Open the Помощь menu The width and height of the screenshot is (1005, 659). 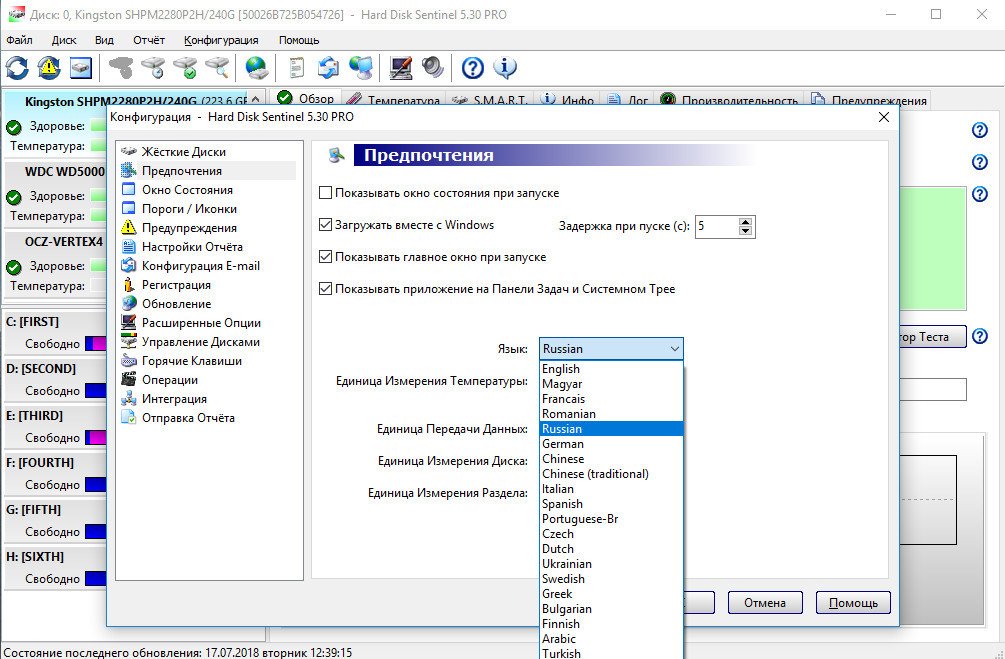click(x=299, y=40)
